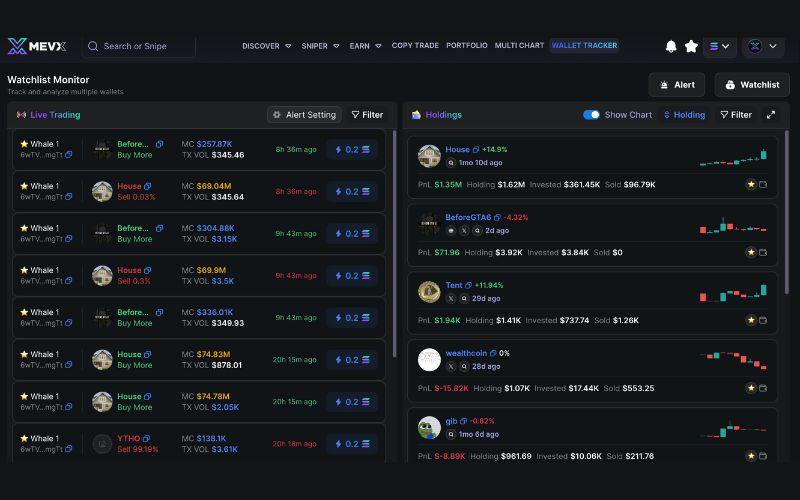Open the search lens for gib holding
The width and height of the screenshot is (800, 500).
[451, 434]
